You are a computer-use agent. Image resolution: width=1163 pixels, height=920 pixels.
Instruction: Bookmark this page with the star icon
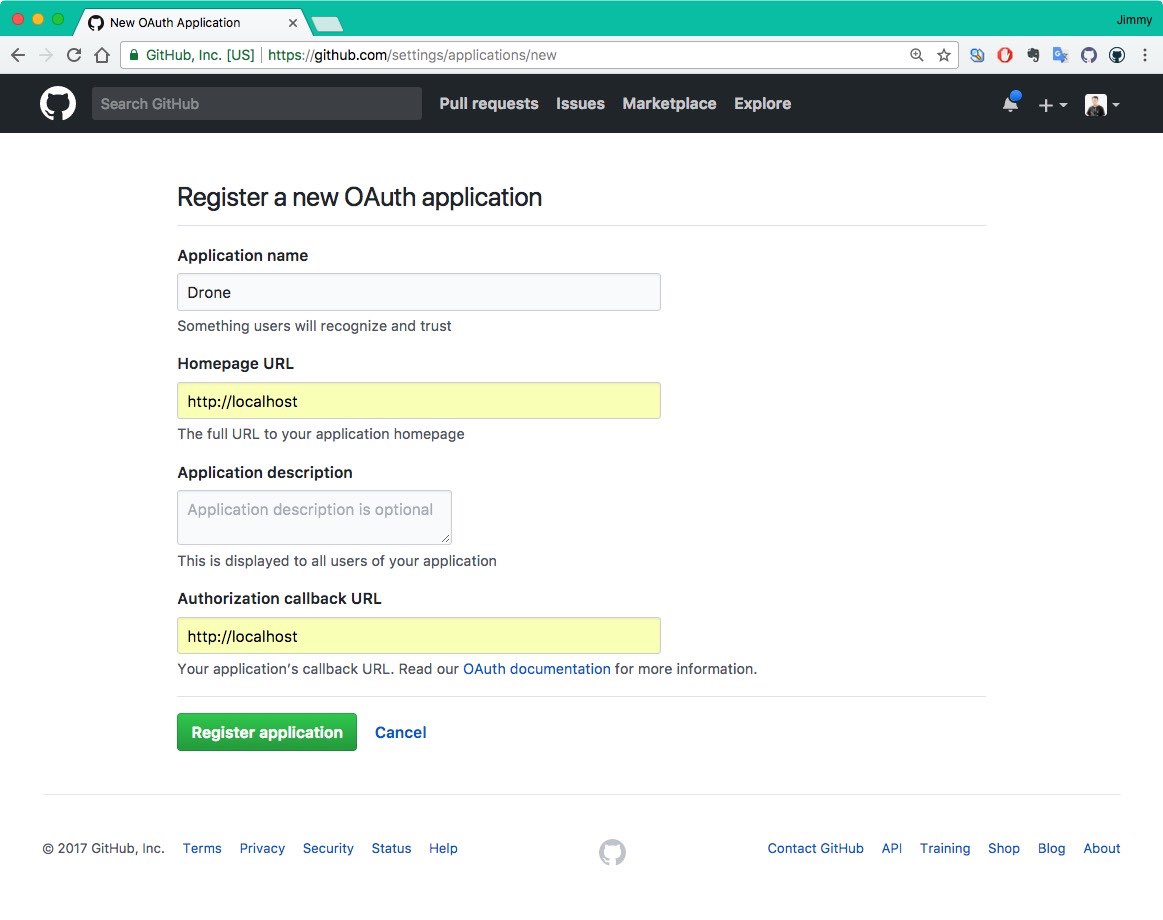pyautogui.click(x=943, y=55)
